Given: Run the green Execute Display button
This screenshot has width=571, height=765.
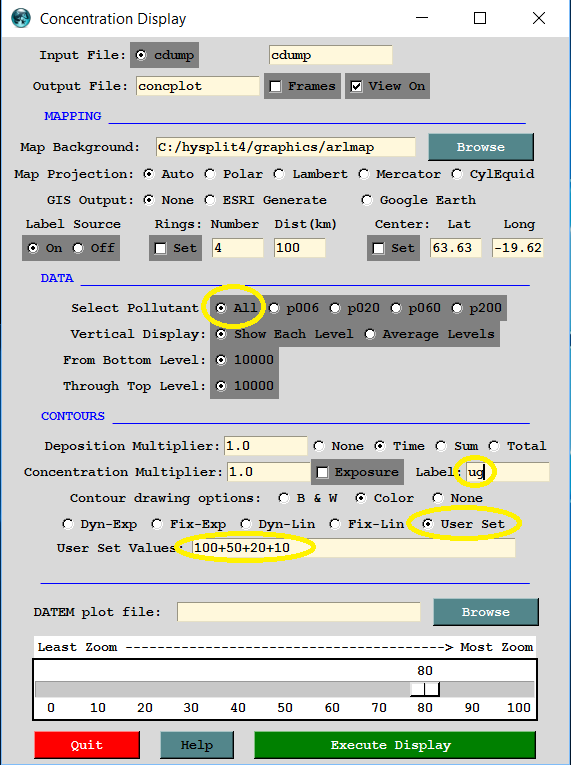Looking at the screenshot, I should [x=395, y=745].
